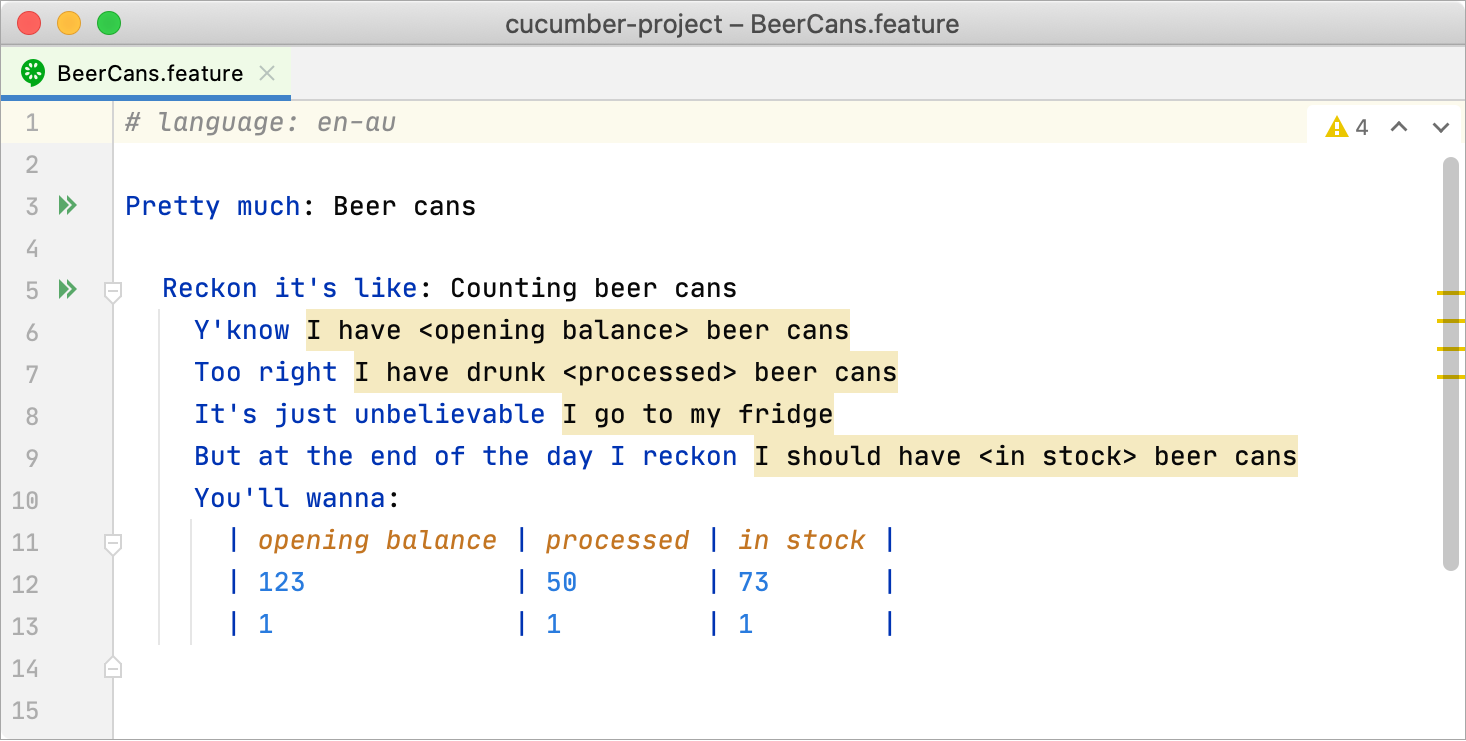
Task: Click the Cucumber logo on the file tab
Action: [x=33, y=72]
